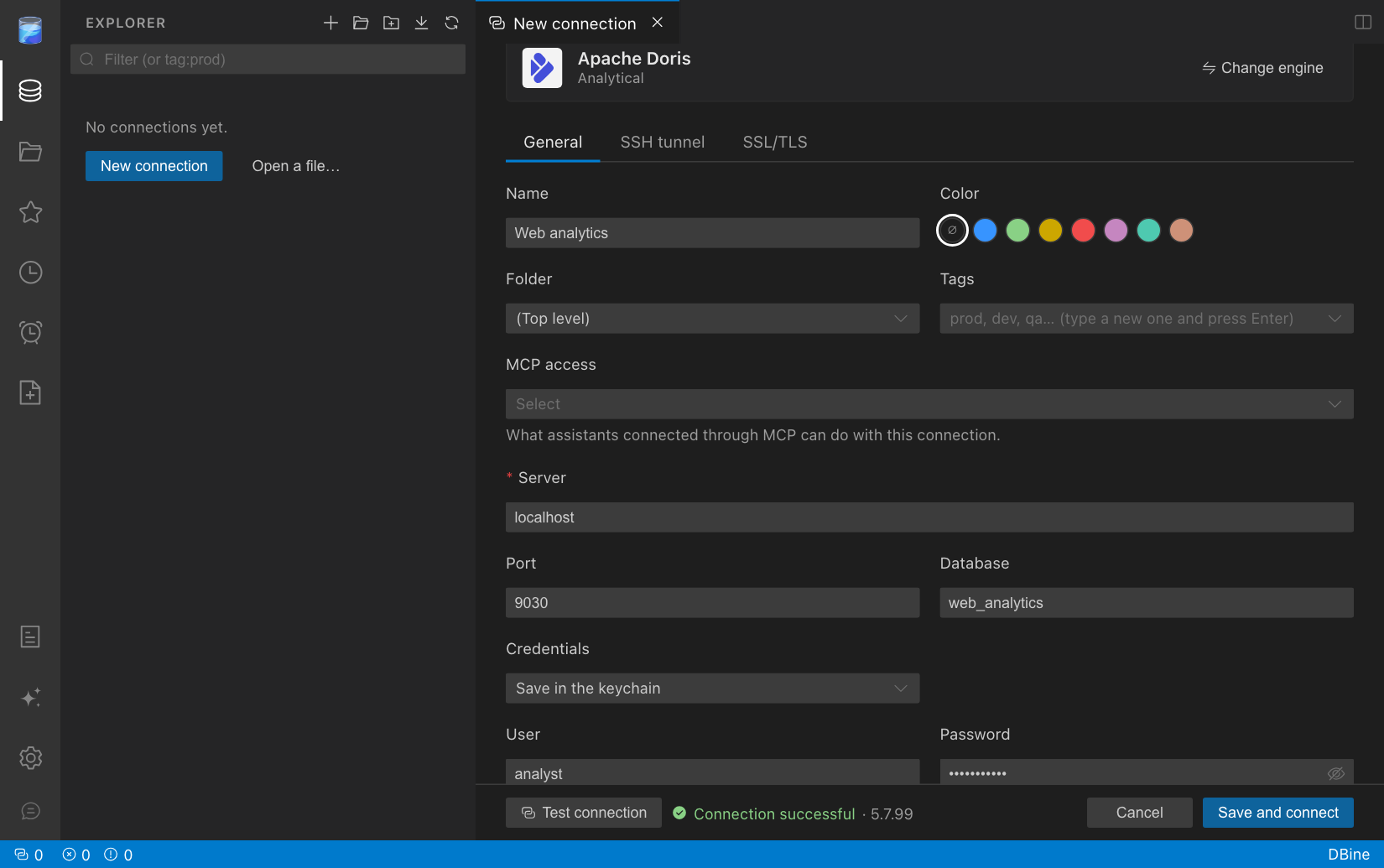This screenshot has height=868, width=1384.
Task: Click the import download icon in Explorer header
Action: 421,23
